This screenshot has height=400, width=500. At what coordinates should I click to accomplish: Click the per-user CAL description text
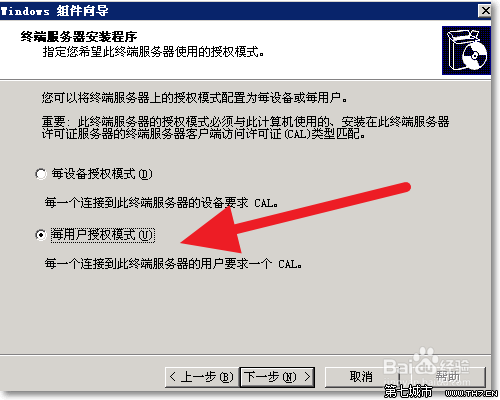click(x=173, y=264)
